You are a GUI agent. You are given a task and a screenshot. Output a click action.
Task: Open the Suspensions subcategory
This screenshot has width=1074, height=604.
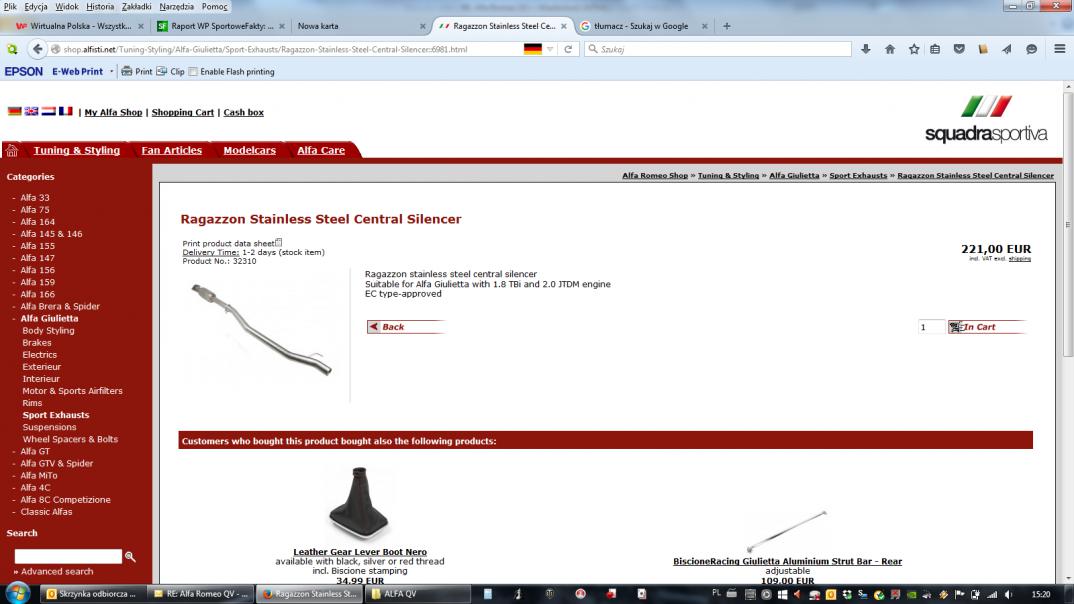(49, 427)
